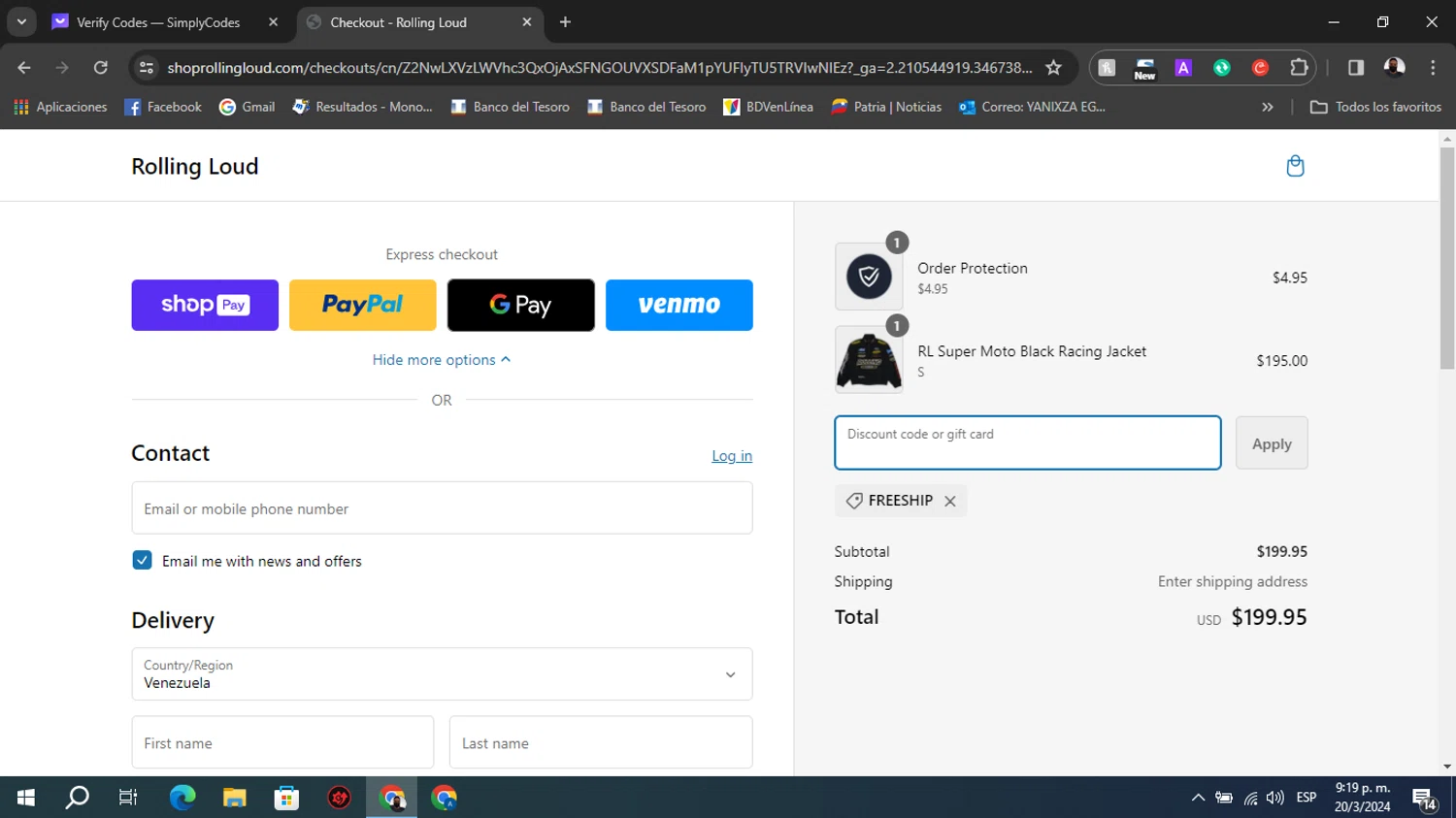1456x818 pixels.
Task: Open a new browser tab
Action: (x=566, y=22)
